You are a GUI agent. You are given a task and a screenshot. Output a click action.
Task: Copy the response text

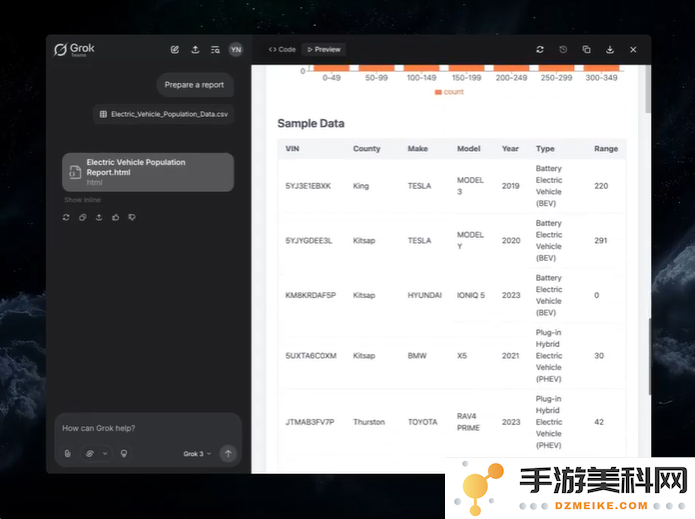click(x=82, y=217)
